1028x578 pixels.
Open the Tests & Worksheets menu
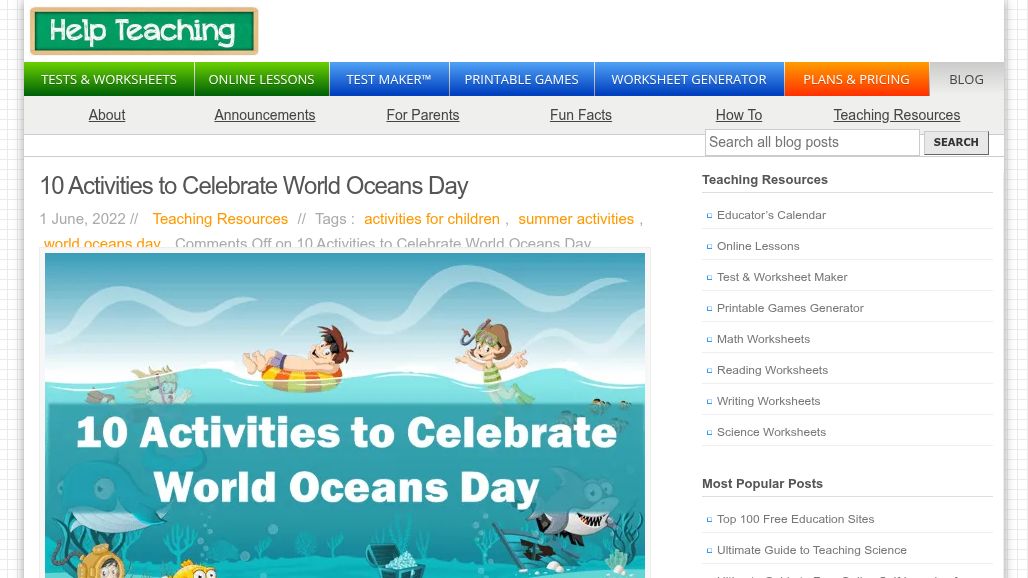pos(108,79)
